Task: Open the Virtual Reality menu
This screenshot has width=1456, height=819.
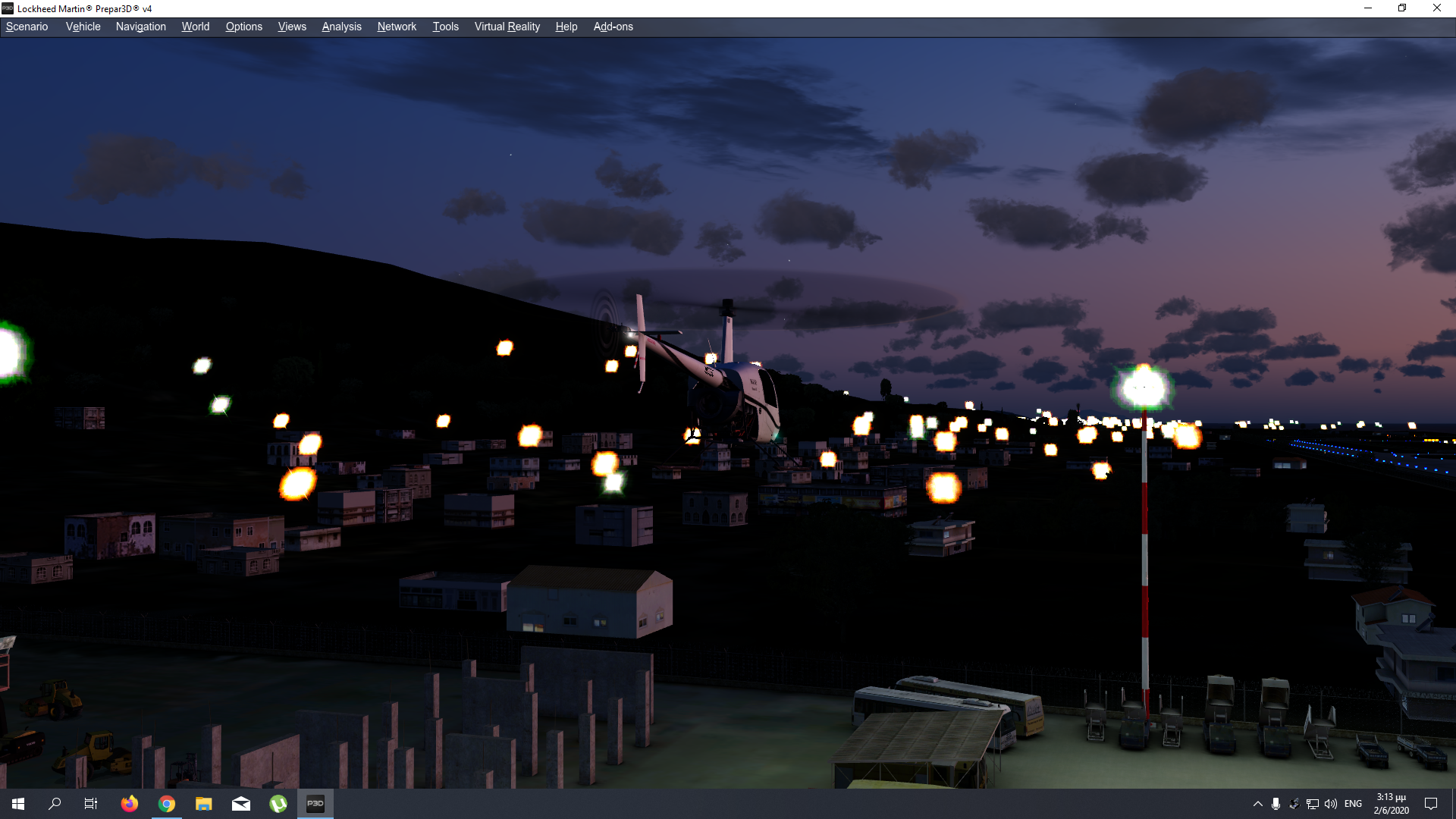Action: tap(507, 27)
